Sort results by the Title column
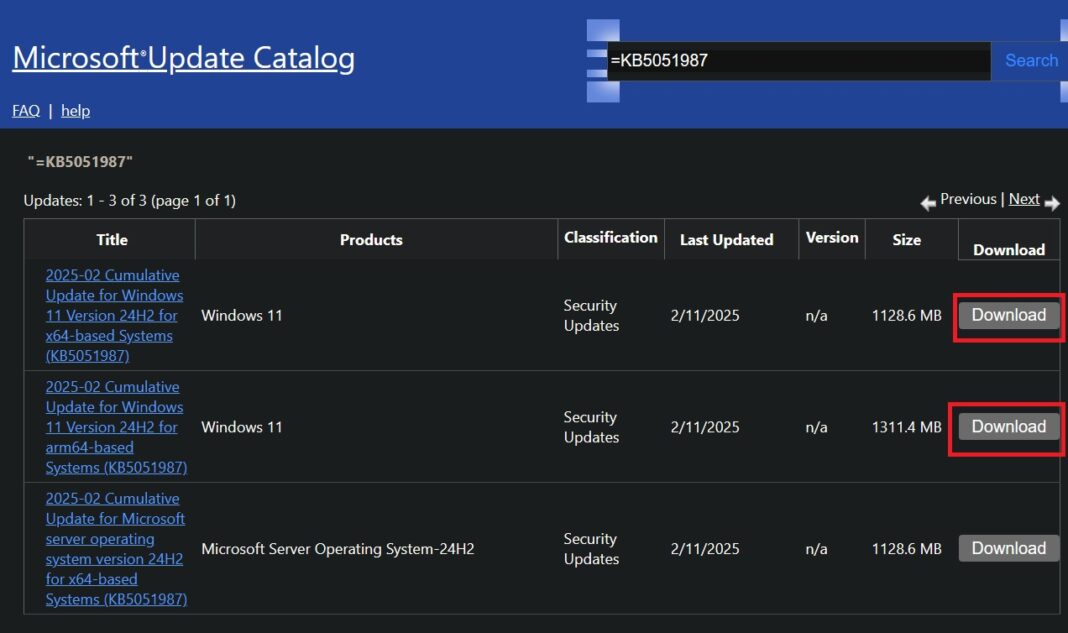Viewport: 1068px width, 633px height. tap(111, 239)
